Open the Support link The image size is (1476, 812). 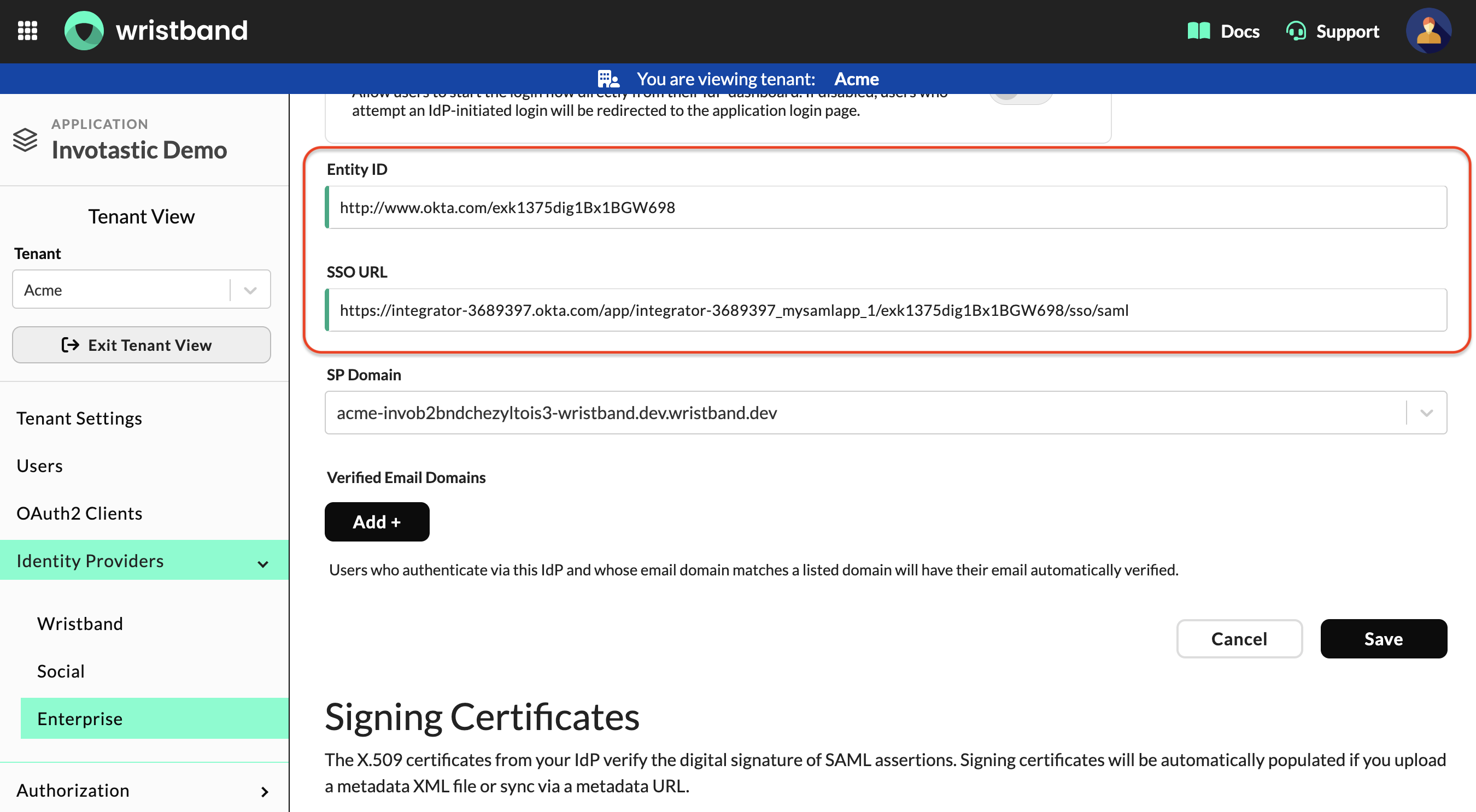tap(1347, 32)
